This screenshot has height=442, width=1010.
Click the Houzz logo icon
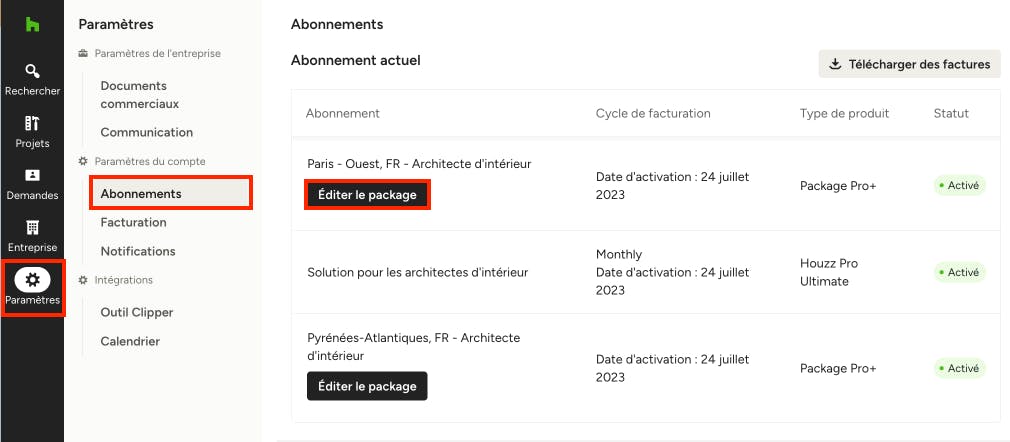(32, 24)
